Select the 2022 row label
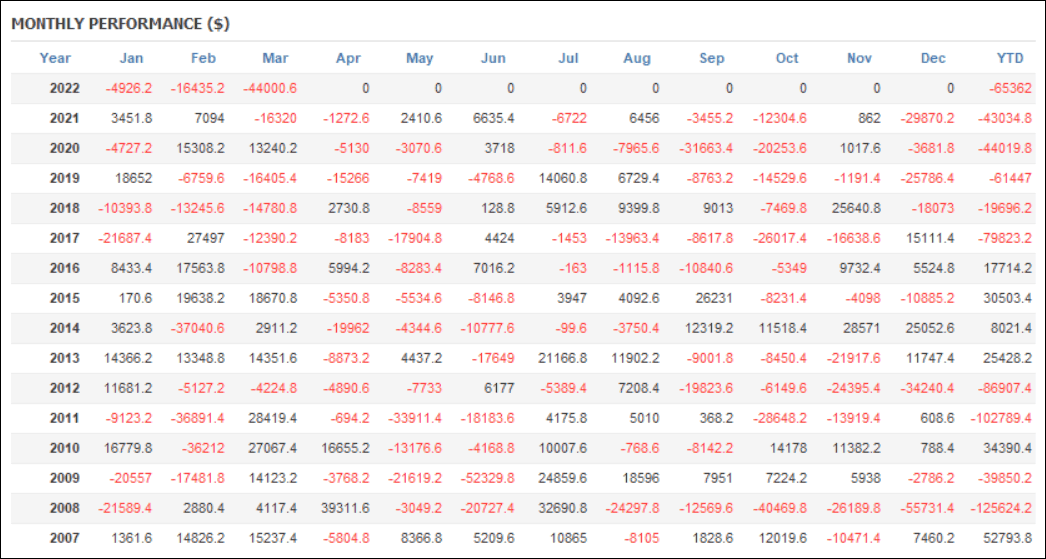The image size is (1046, 559). [65, 88]
